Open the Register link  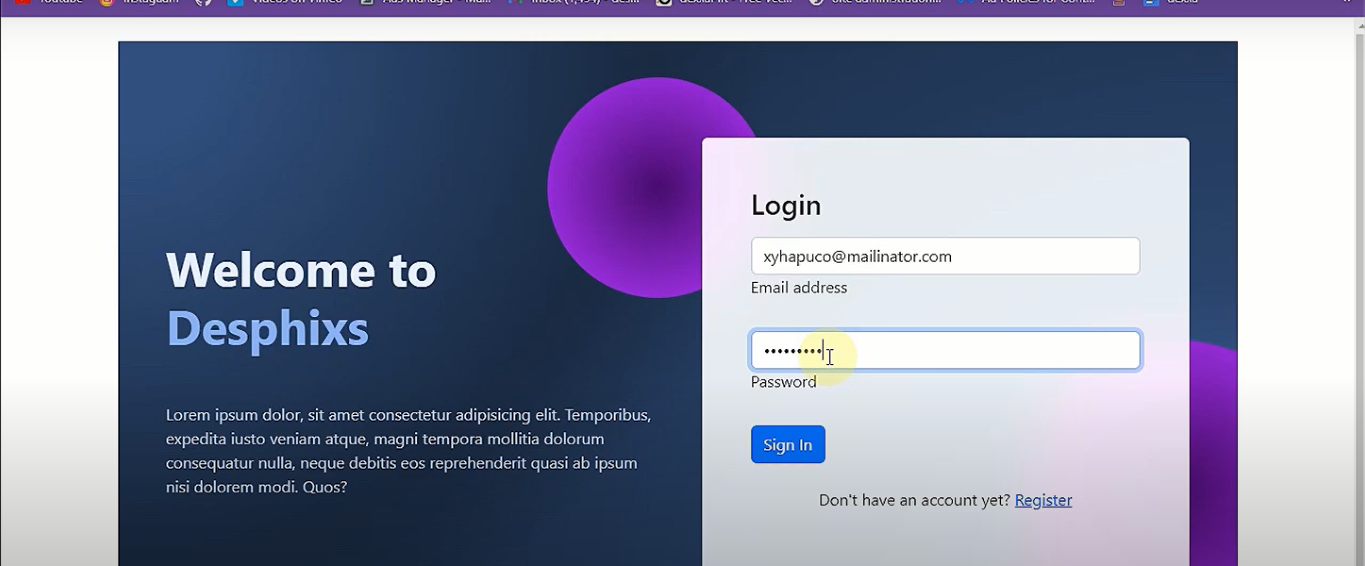point(1043,500)
